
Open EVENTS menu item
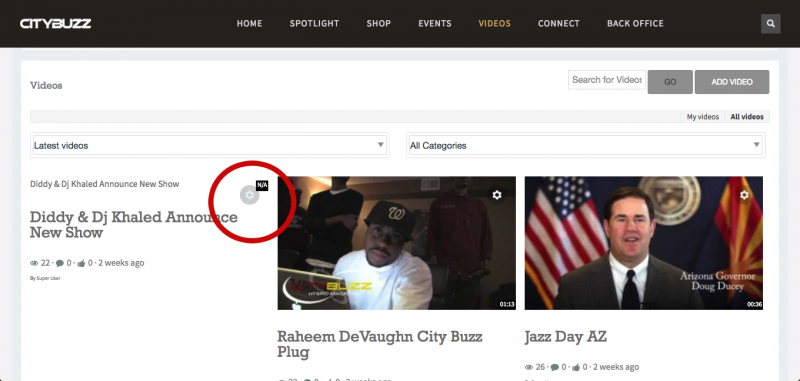coord(435,23)
